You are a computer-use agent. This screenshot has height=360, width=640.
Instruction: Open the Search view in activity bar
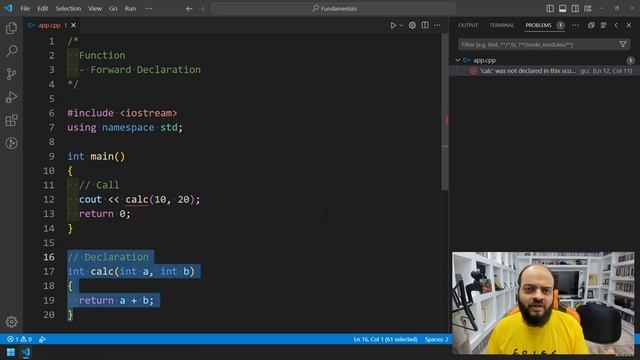[11, 51]
